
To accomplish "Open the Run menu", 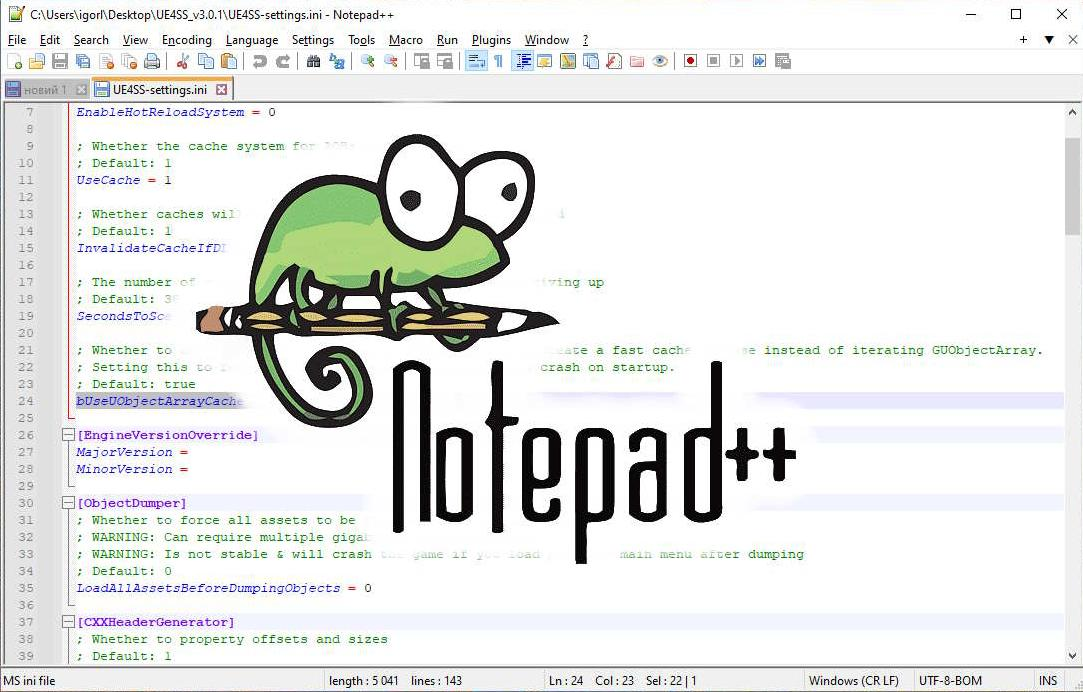I will coord(448,40).
